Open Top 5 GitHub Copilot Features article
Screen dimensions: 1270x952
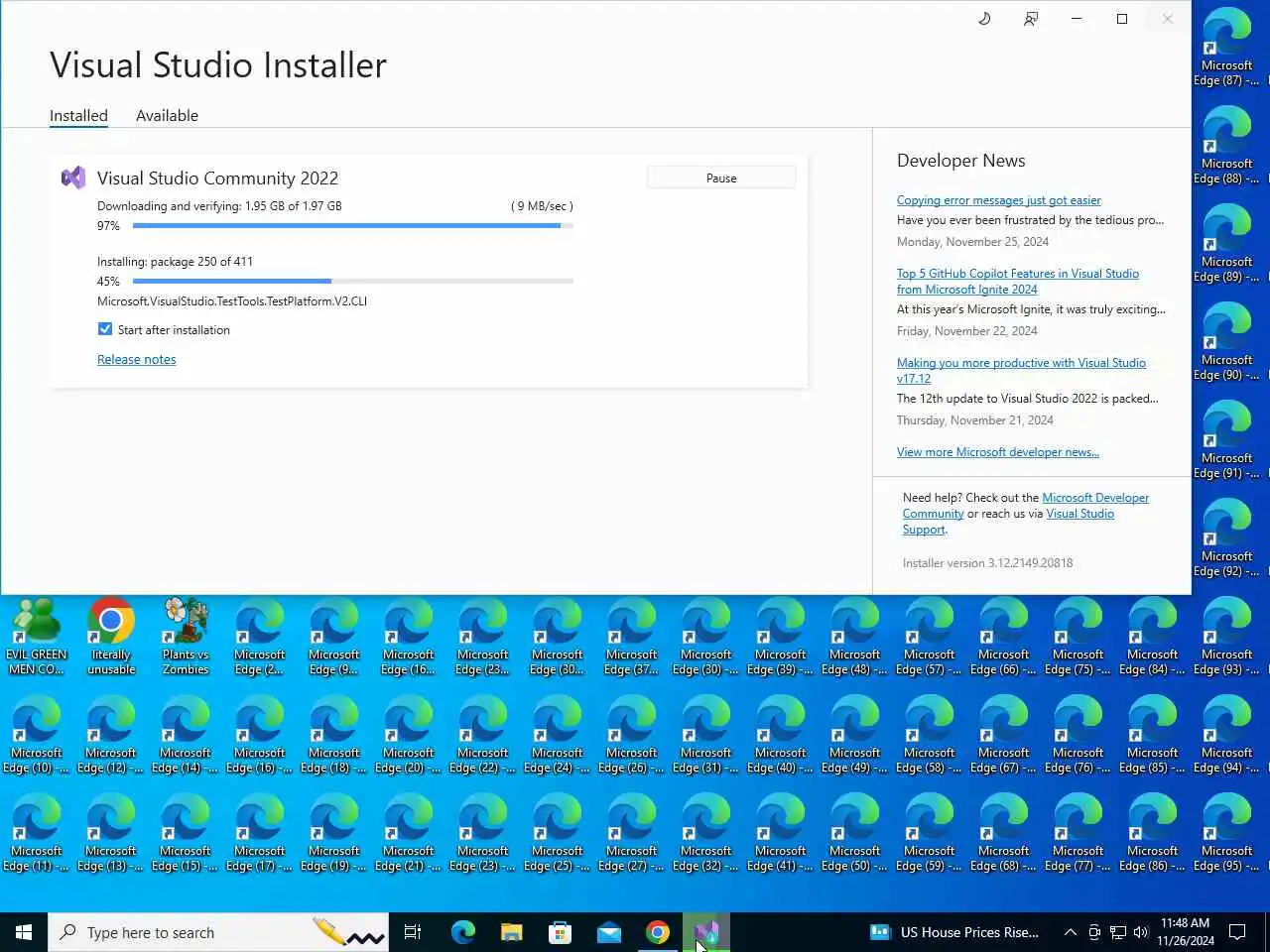click(x=1018, y=282)
